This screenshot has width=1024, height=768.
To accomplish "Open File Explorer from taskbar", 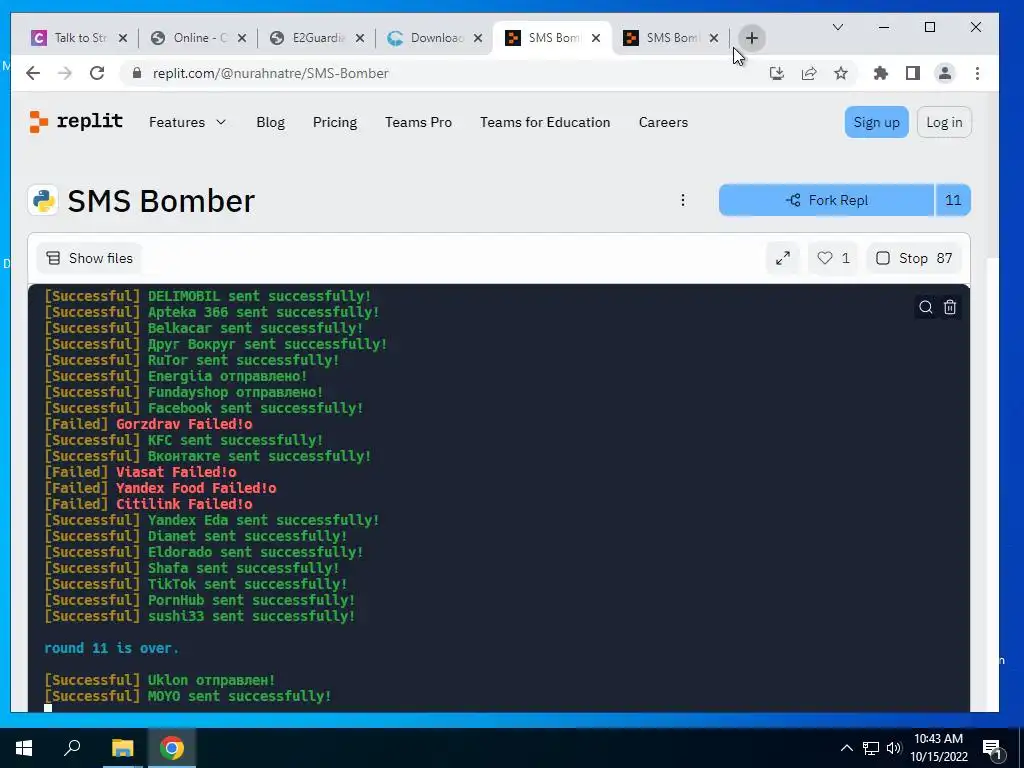I will pos(122,748).
